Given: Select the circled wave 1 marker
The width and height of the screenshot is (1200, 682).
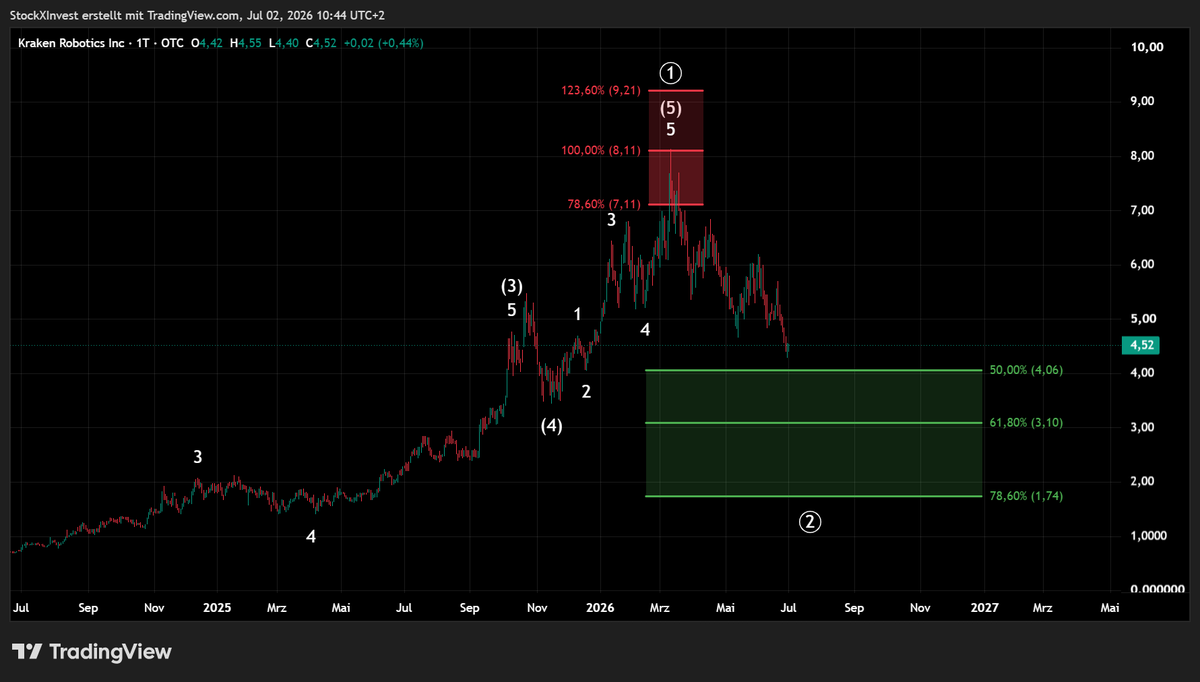Looking at the screenshot, I should (671, 73).
